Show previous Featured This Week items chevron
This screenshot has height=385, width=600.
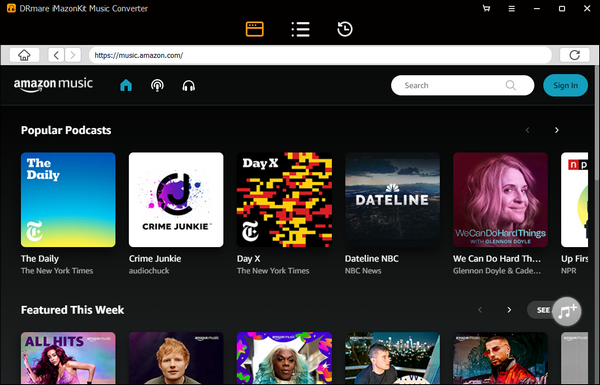[x=480, y=310]
